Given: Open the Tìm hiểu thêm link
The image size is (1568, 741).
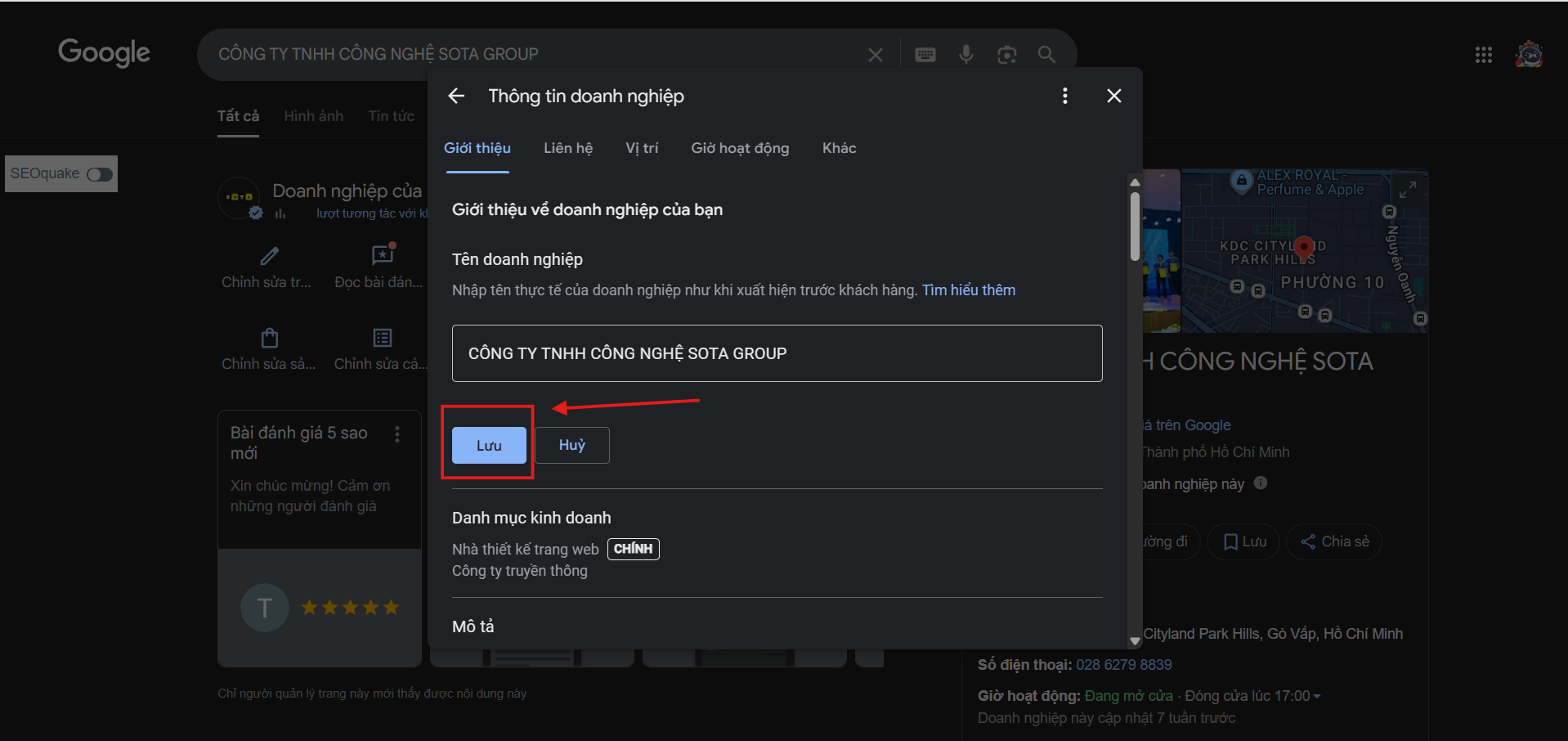Looking at the screenshot, I should pyautogui.click(x=969, y=290).
